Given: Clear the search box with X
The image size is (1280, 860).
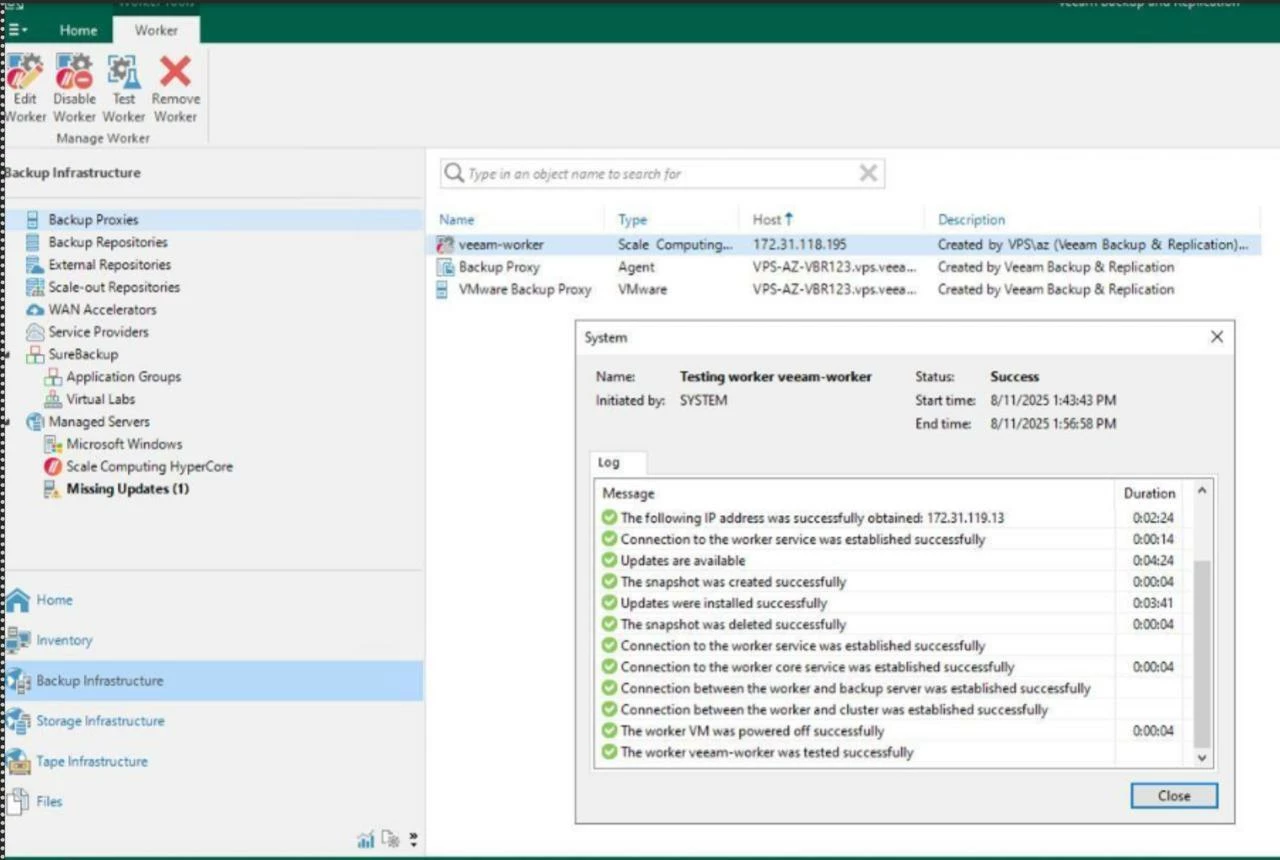Looking at the screenshot, I should pyautogui.click(x=868, y=173).
